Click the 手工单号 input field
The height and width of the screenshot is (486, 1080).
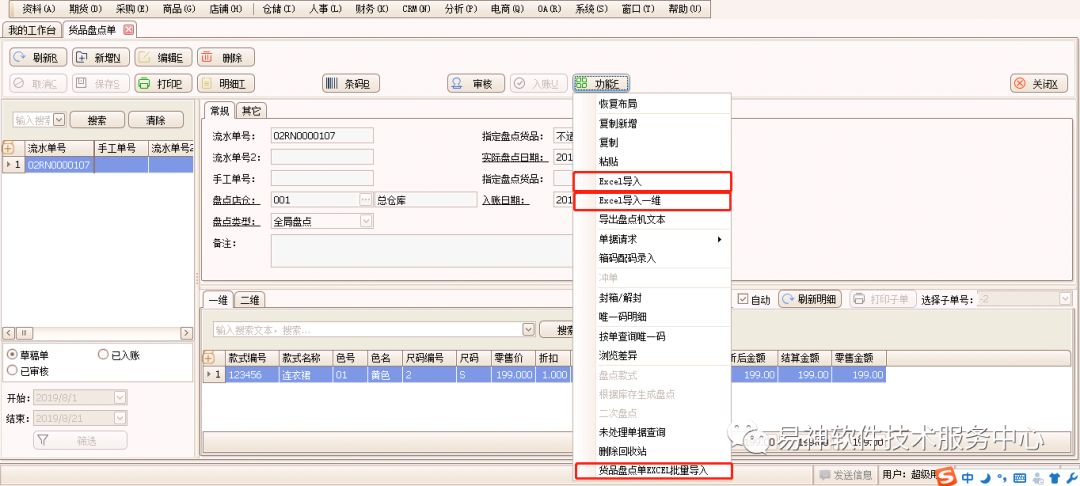pyautogui.click(x=322, y=178)
